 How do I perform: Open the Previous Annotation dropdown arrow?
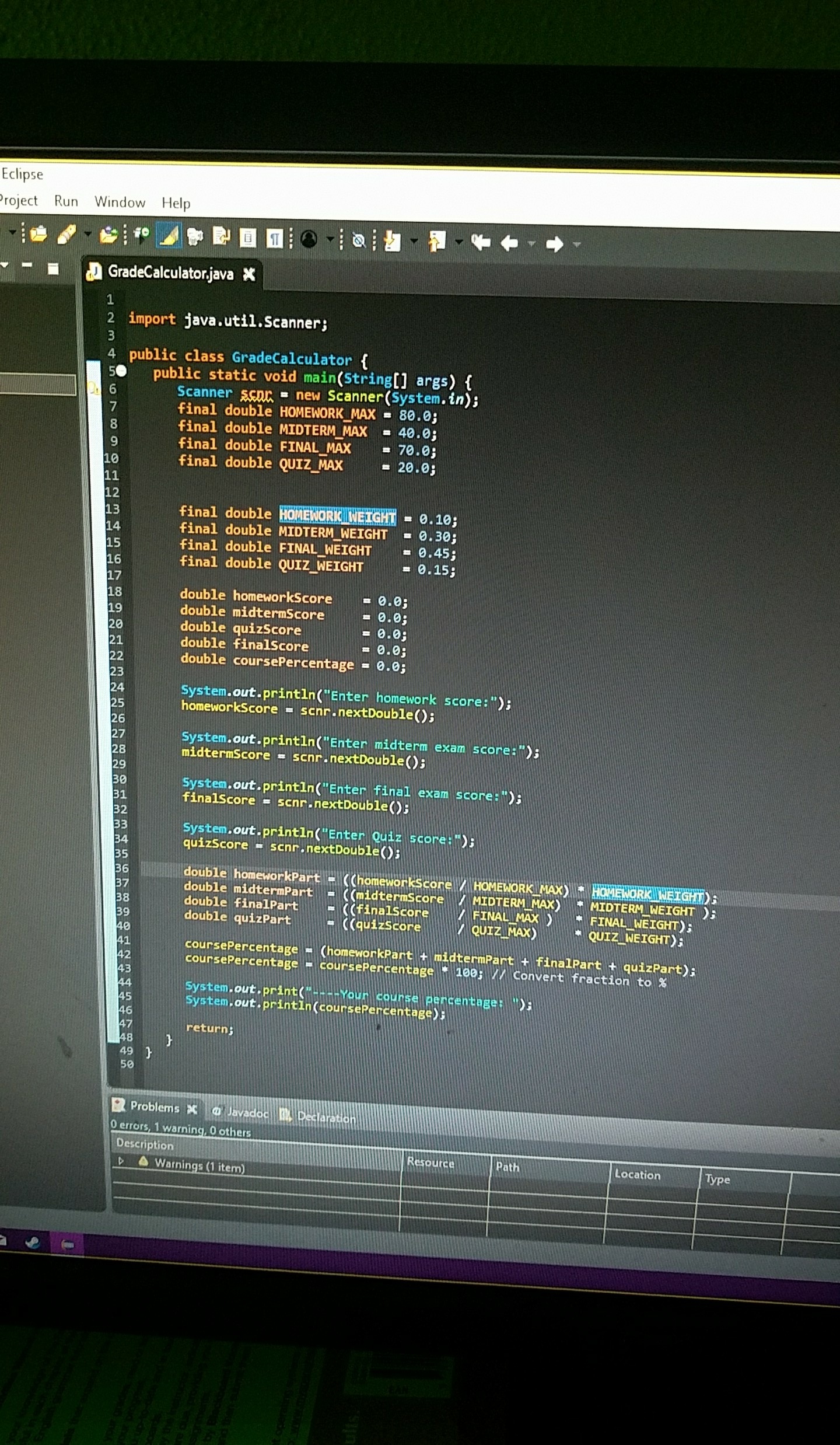(x=459, y=241)
